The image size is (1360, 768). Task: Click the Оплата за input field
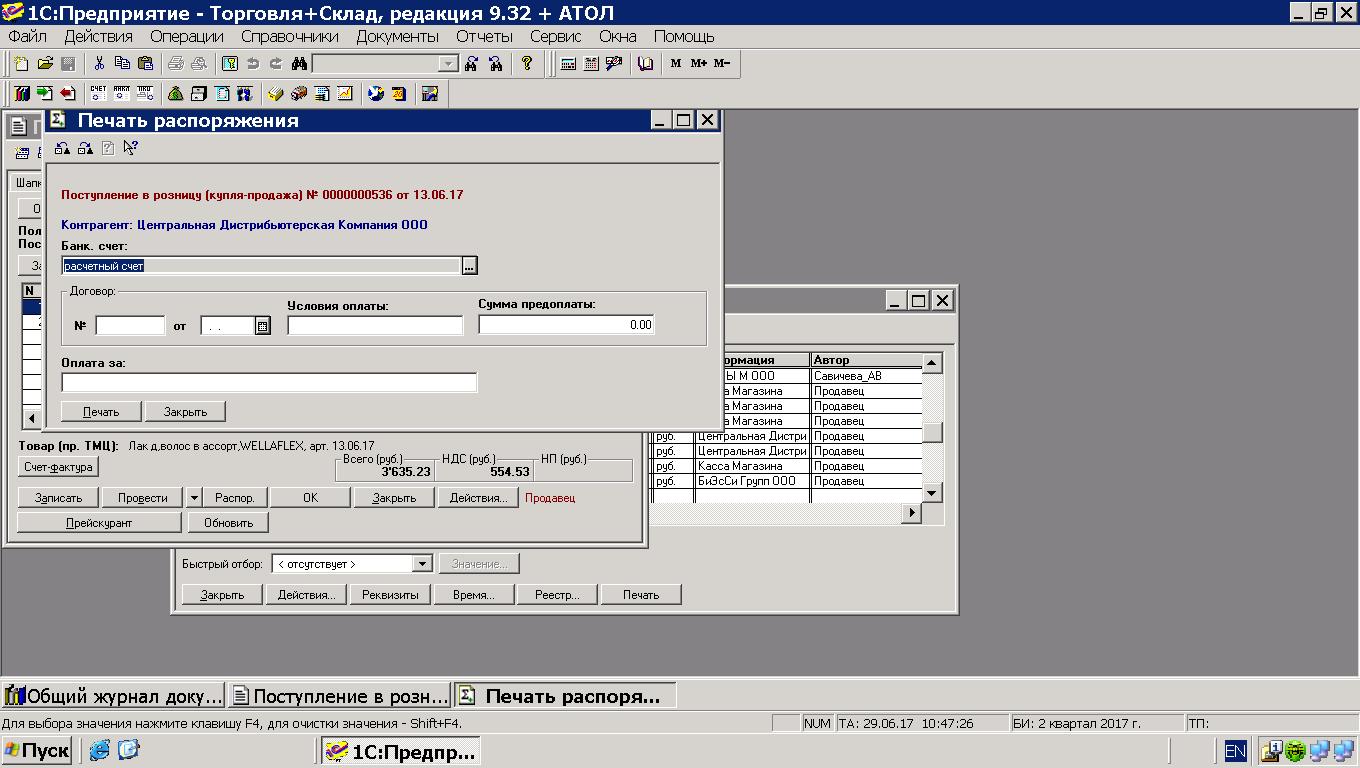269,382
